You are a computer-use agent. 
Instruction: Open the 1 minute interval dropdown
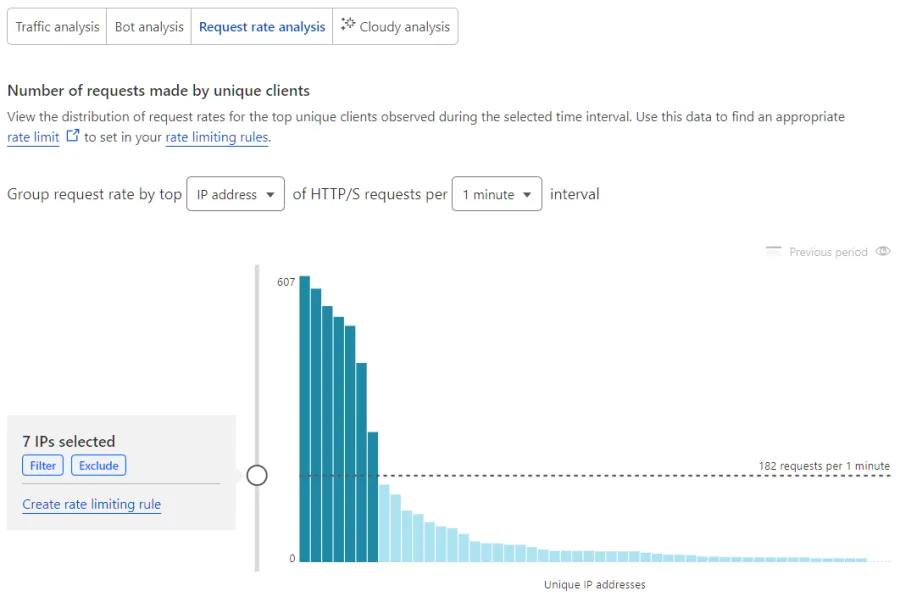tap(497, 194)
